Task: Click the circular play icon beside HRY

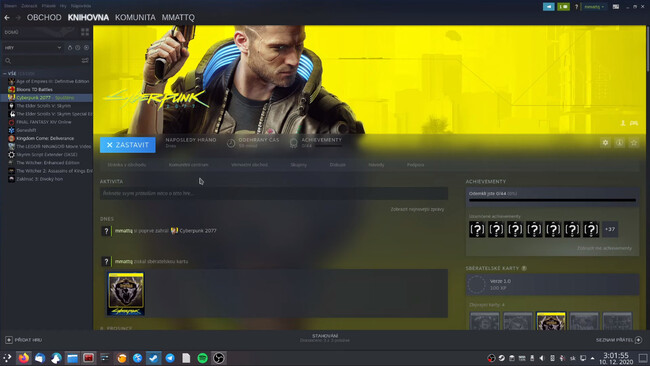Action: point(86,48)
